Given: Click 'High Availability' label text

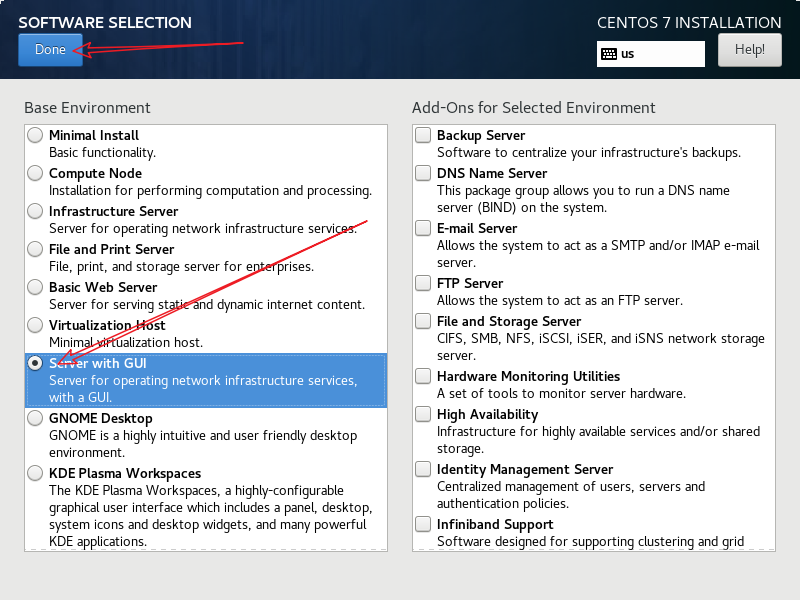Looking at the screenshot, I should coord(487,414).
